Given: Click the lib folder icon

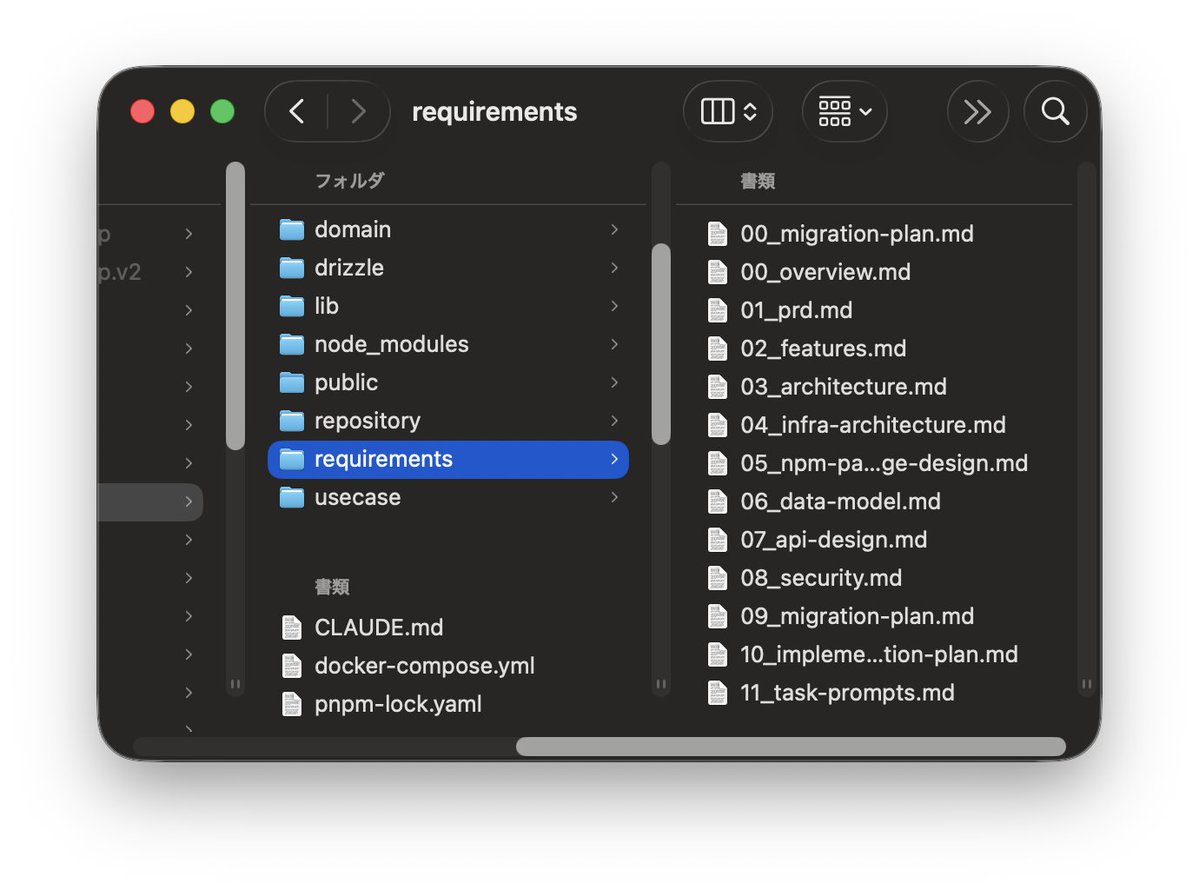Looking at the screenshot, I should tap(291, 306).
